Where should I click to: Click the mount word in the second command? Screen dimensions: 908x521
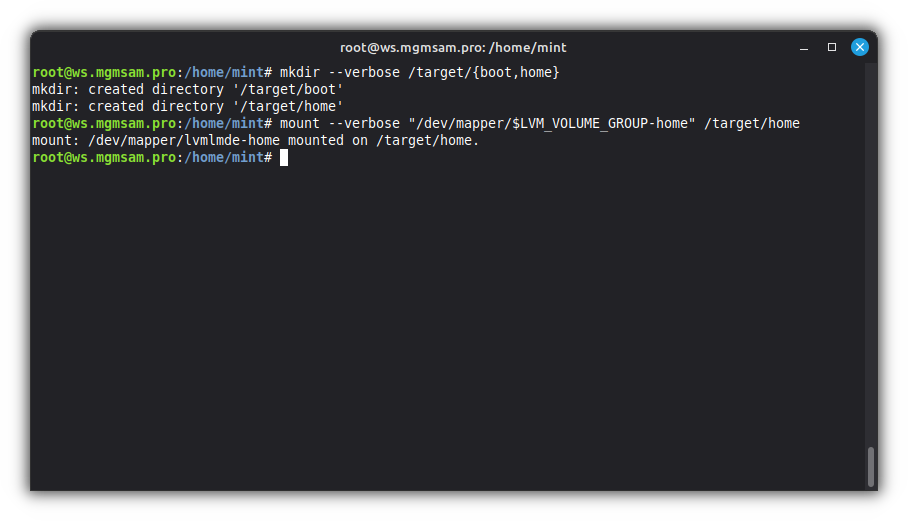pyautogui.click(x=300, y=123)
